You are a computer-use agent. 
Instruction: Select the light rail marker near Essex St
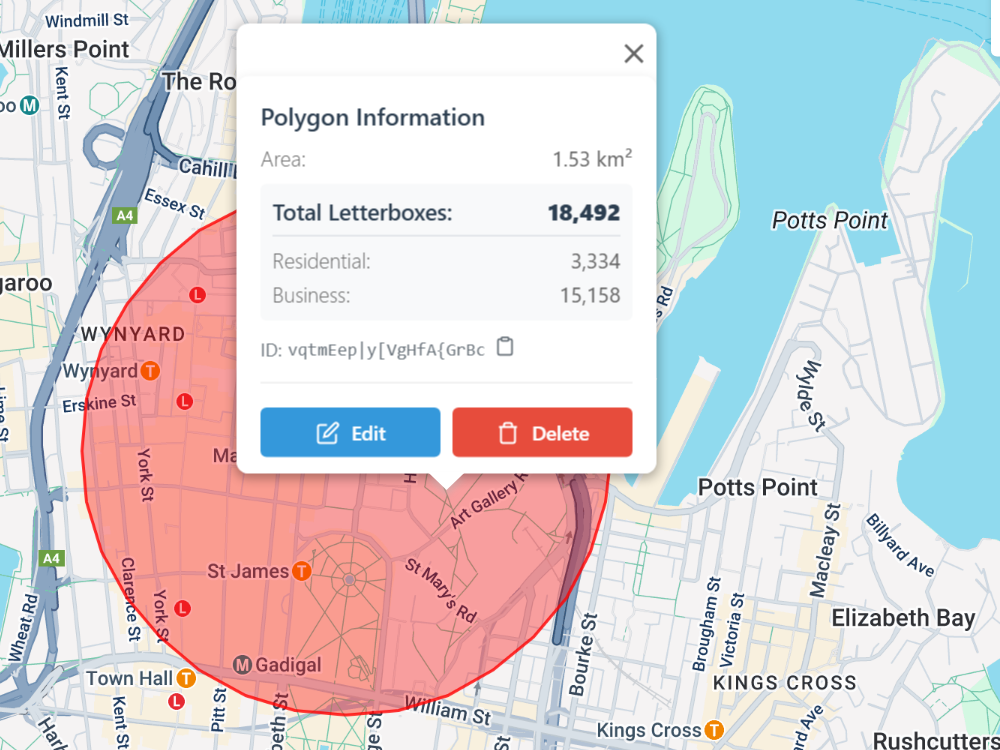pos(197,295)
